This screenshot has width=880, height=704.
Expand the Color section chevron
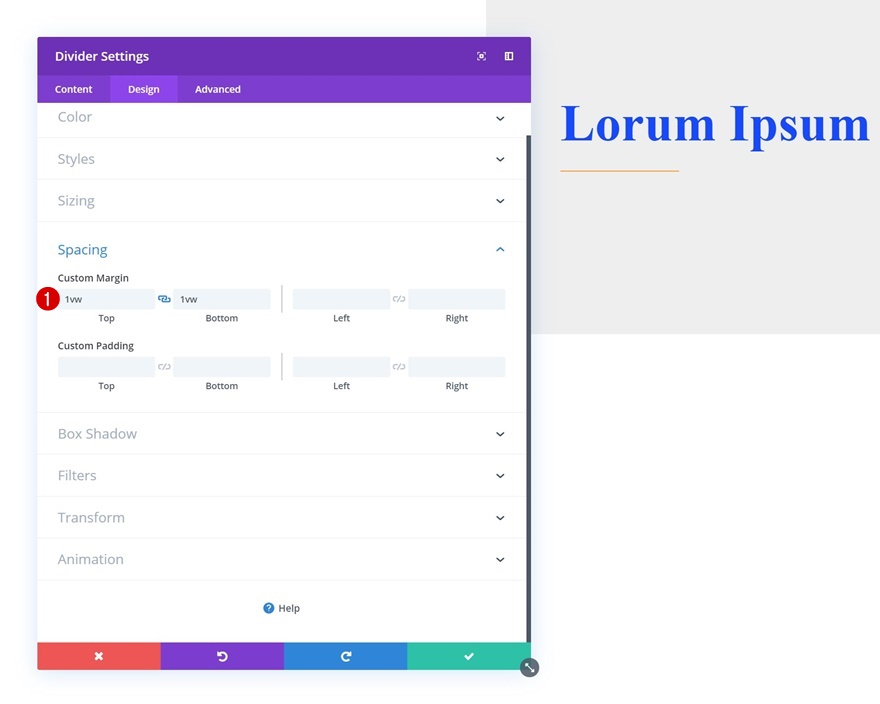(500, 118)
